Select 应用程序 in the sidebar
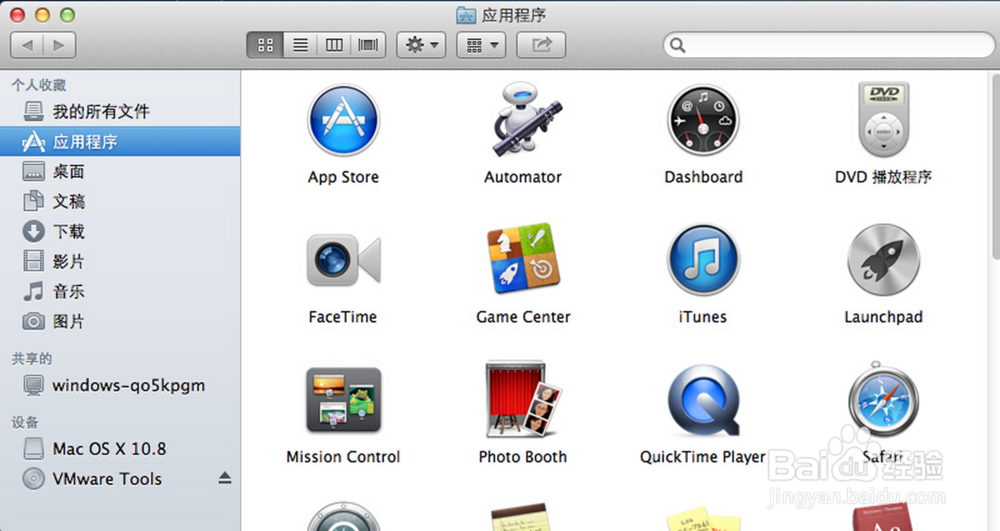Viewport: 1000px width, 531px height. 120,141
